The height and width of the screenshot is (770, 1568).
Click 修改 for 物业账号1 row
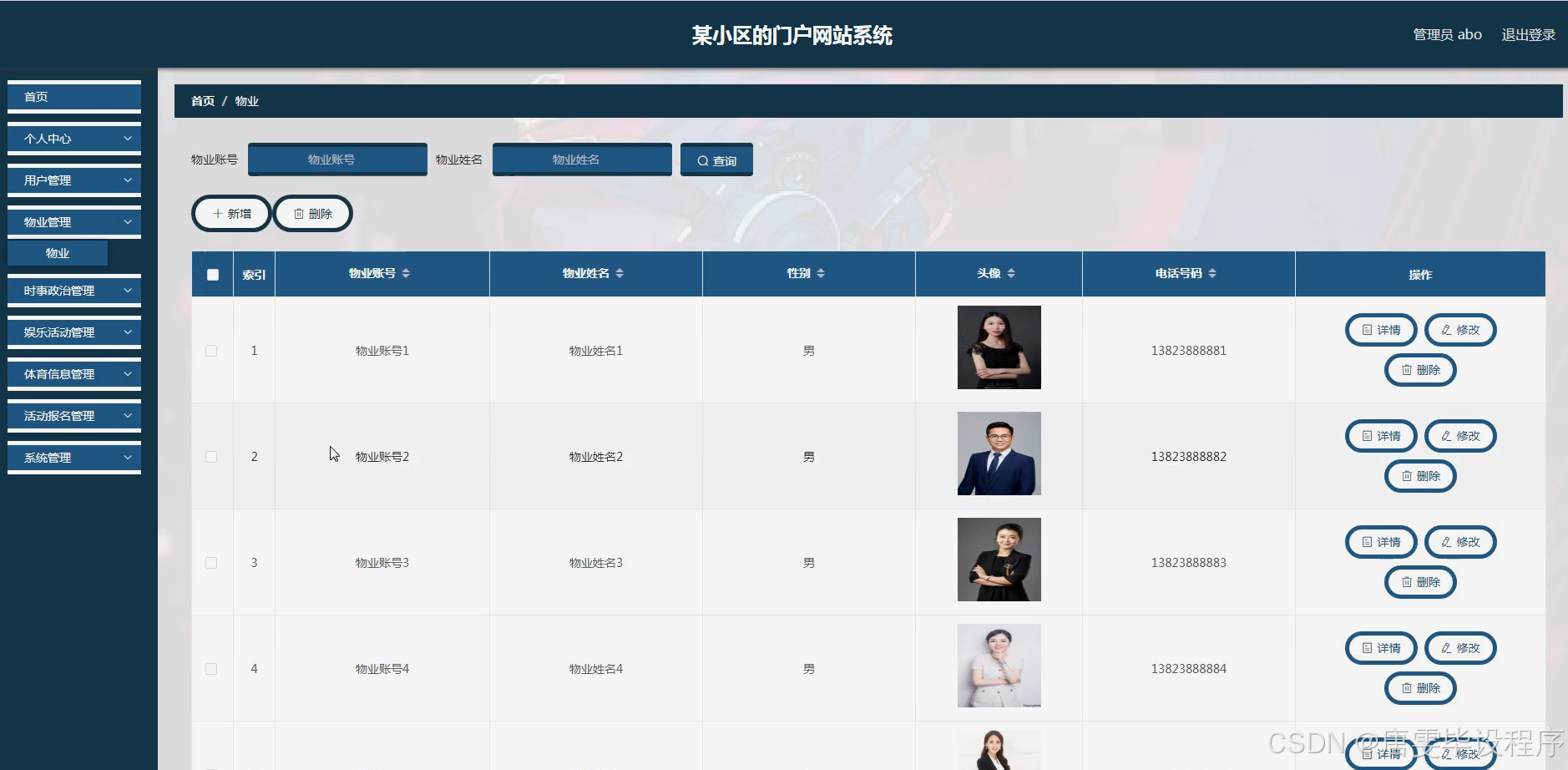1460,330
